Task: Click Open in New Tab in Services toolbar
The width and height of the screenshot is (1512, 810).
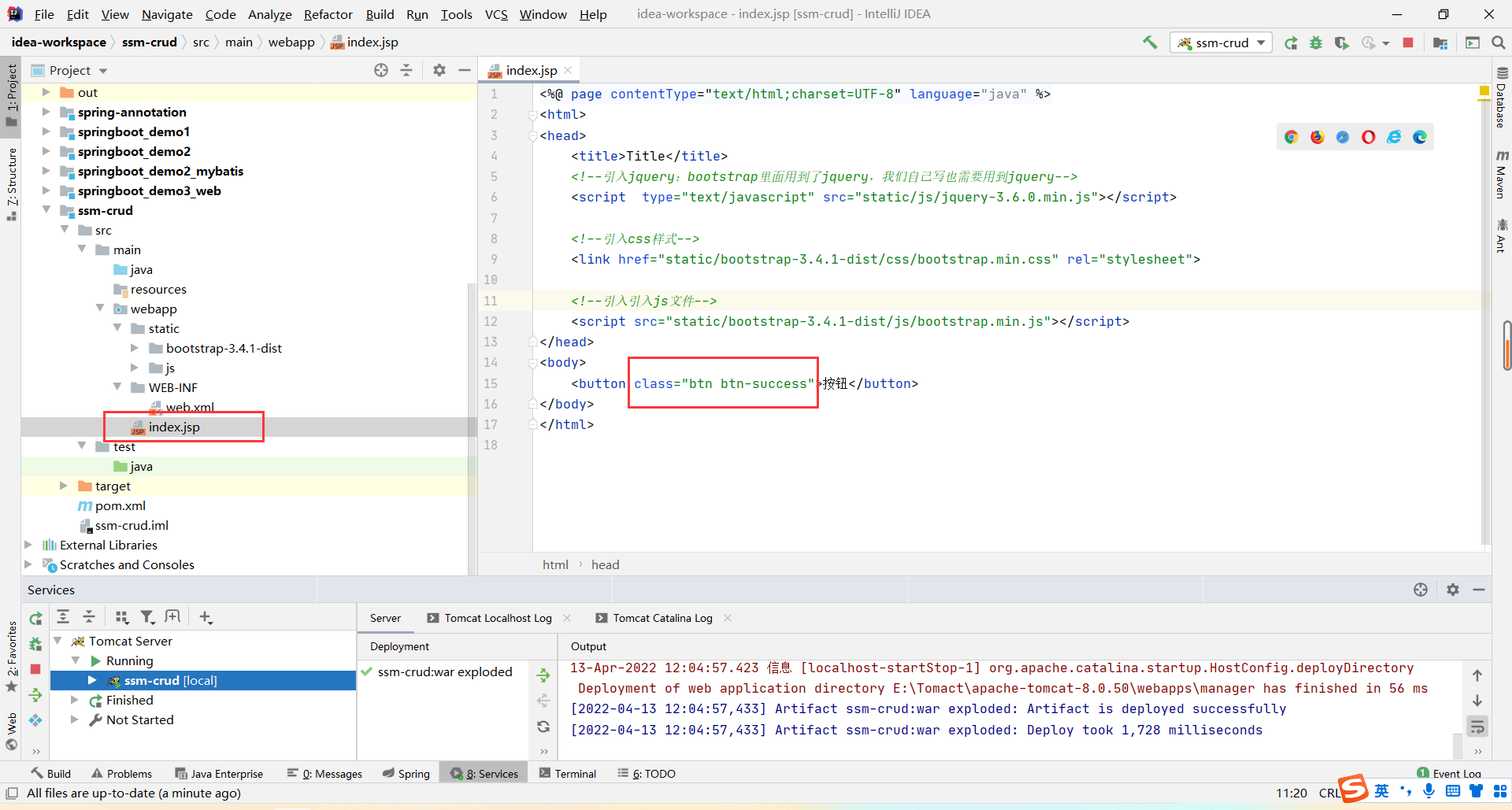Action: point(173,617)
